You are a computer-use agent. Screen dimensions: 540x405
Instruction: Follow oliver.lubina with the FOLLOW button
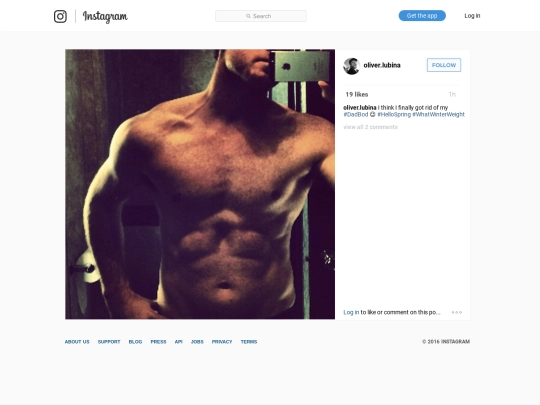pos(444,65)
